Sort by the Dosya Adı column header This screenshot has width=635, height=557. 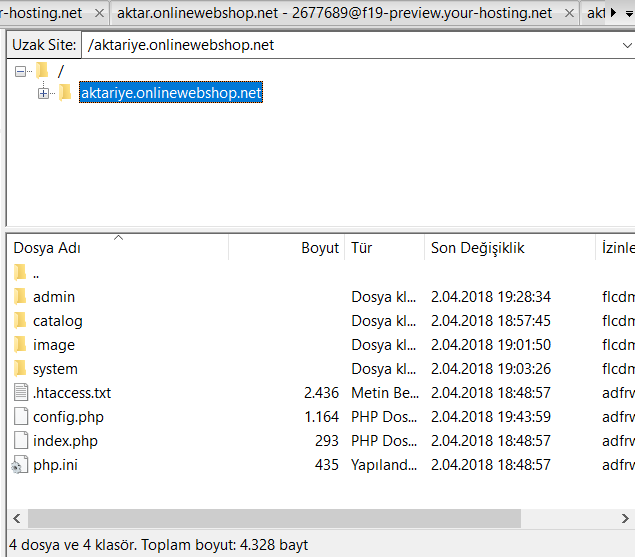click(47, 248)
